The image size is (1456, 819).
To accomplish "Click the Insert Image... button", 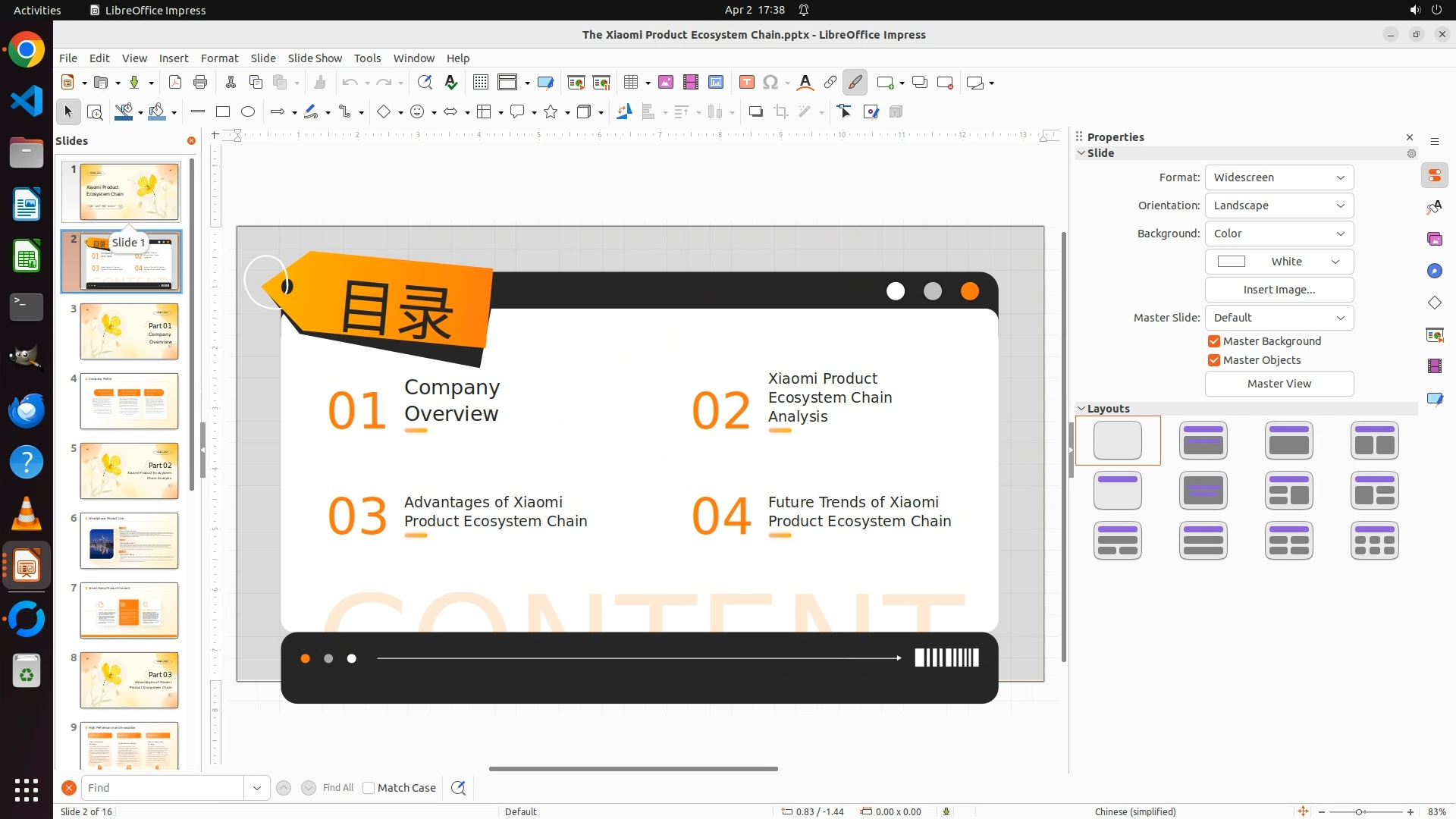I will click(x=1279, y=290).
